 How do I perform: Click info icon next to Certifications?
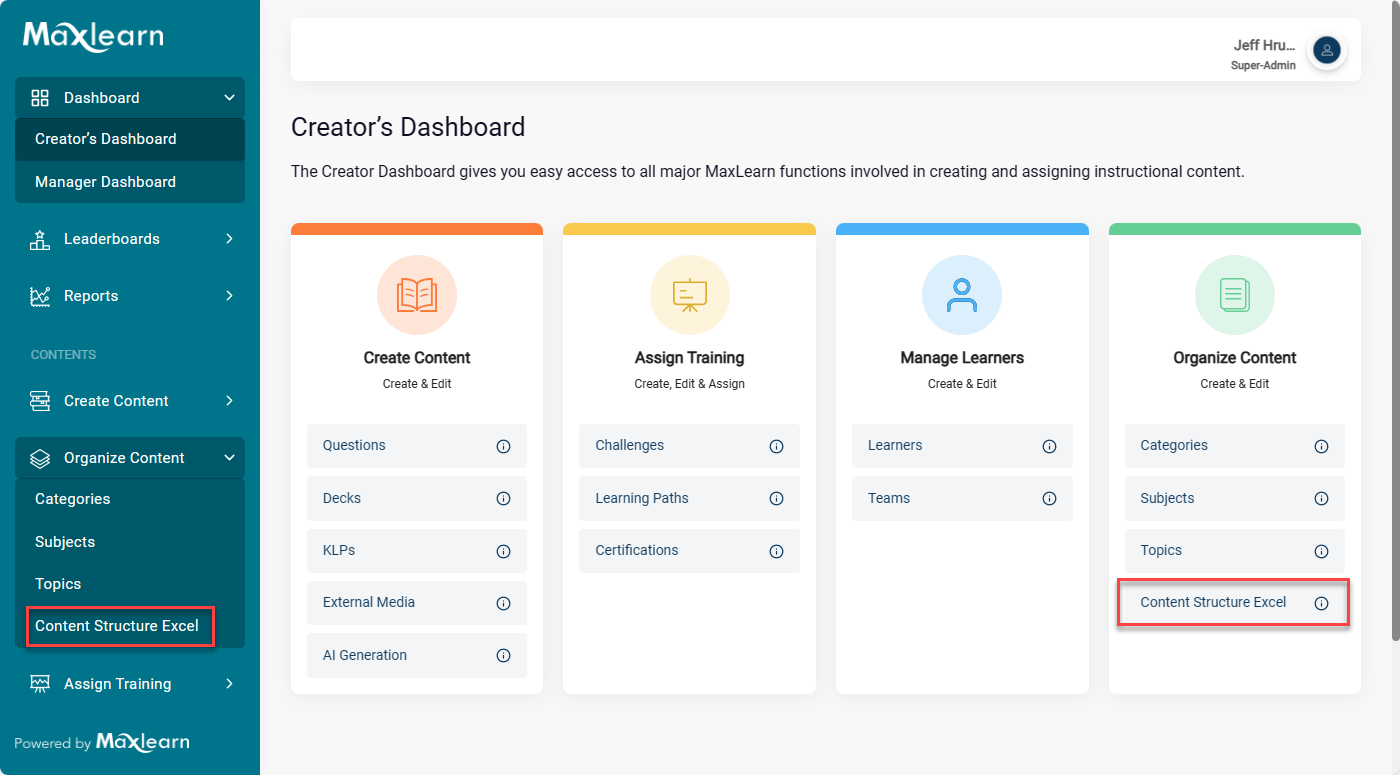click(776, 551)
